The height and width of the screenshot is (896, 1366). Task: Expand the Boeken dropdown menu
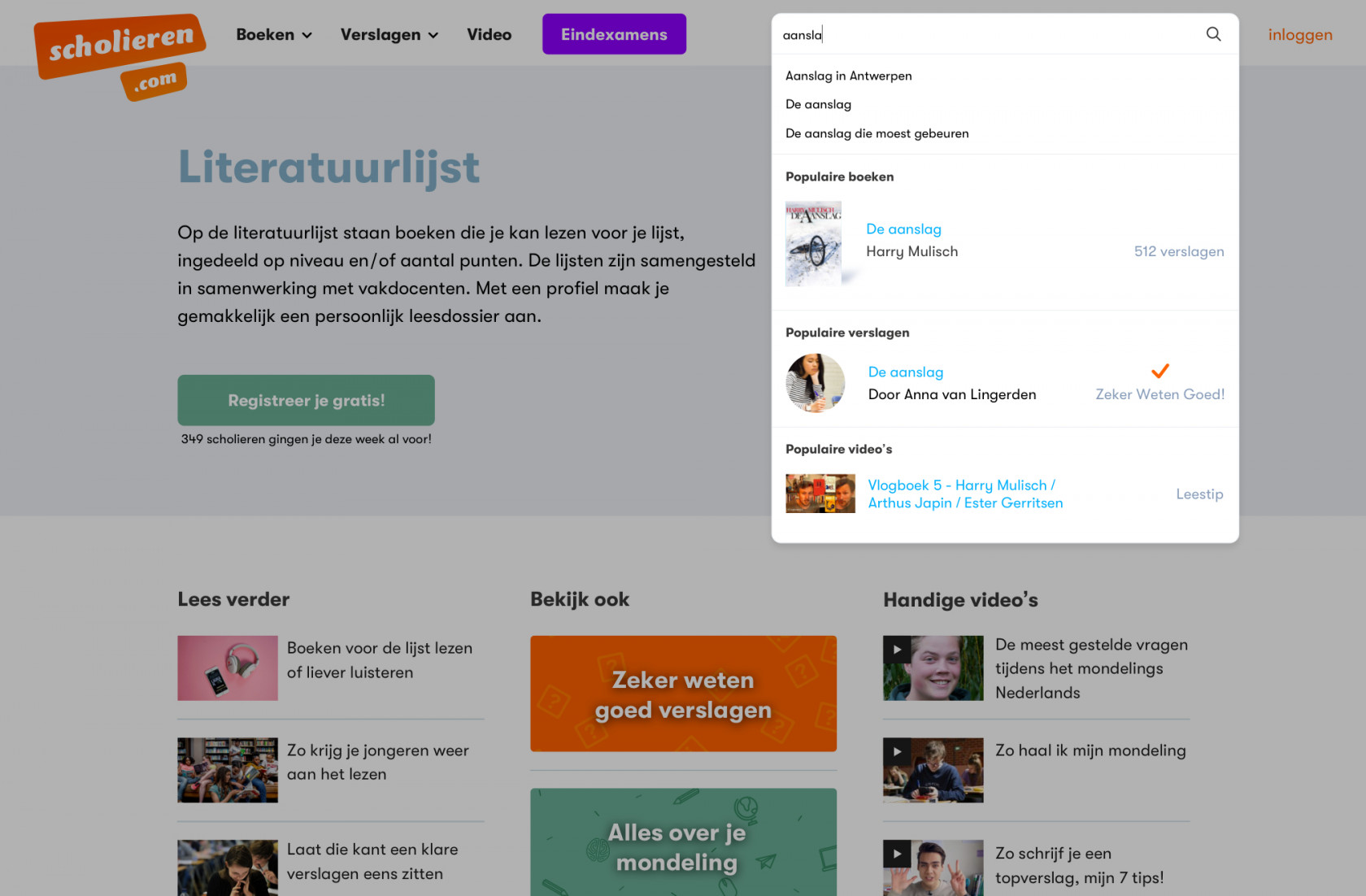[x=274, y=34]
